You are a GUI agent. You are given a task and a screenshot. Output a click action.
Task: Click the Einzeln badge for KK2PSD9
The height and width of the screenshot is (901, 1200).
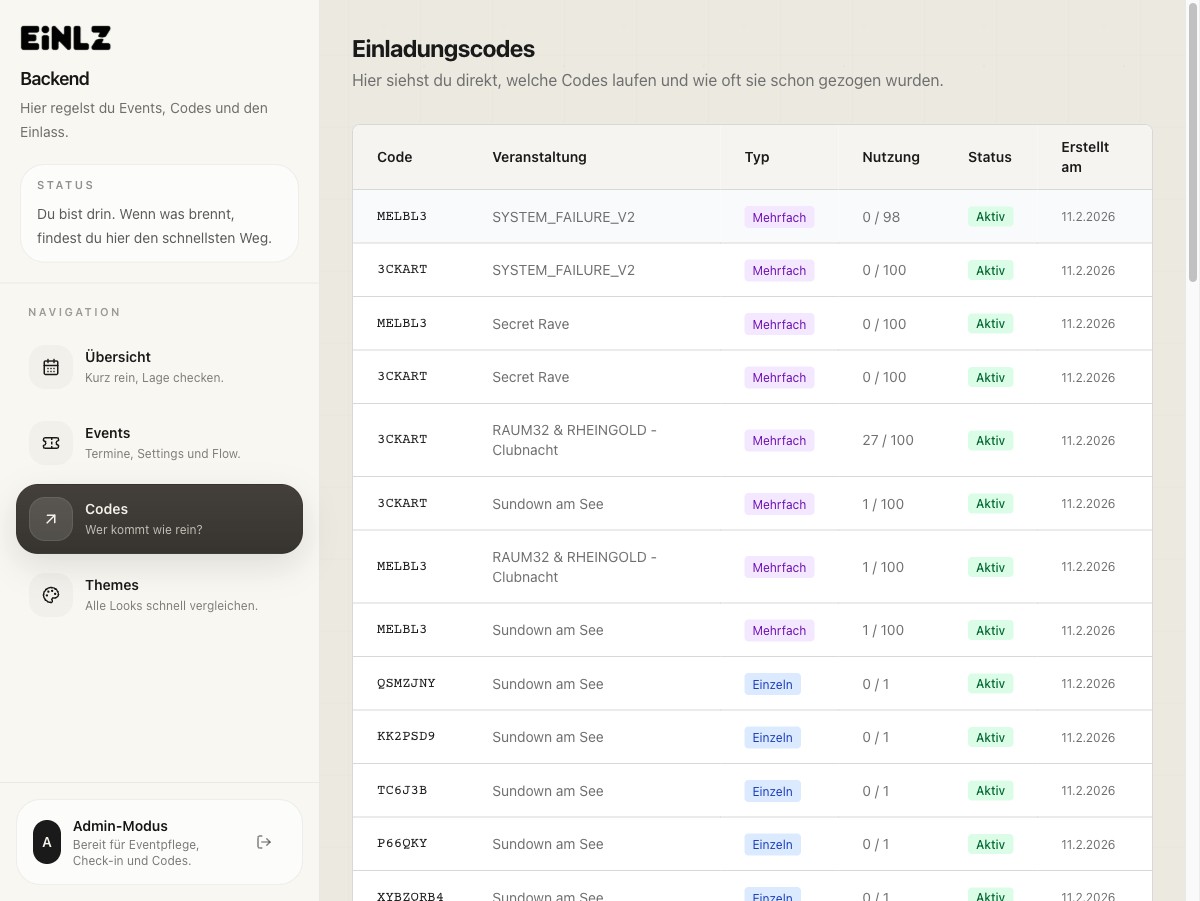click(772, 737)
